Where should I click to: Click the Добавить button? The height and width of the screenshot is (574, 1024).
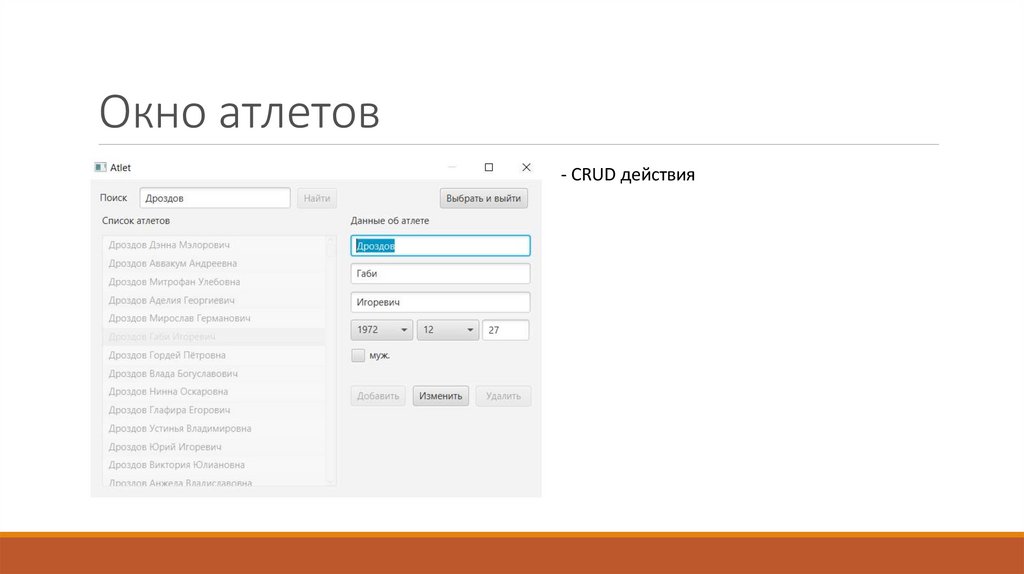click(x=377, y=396)
